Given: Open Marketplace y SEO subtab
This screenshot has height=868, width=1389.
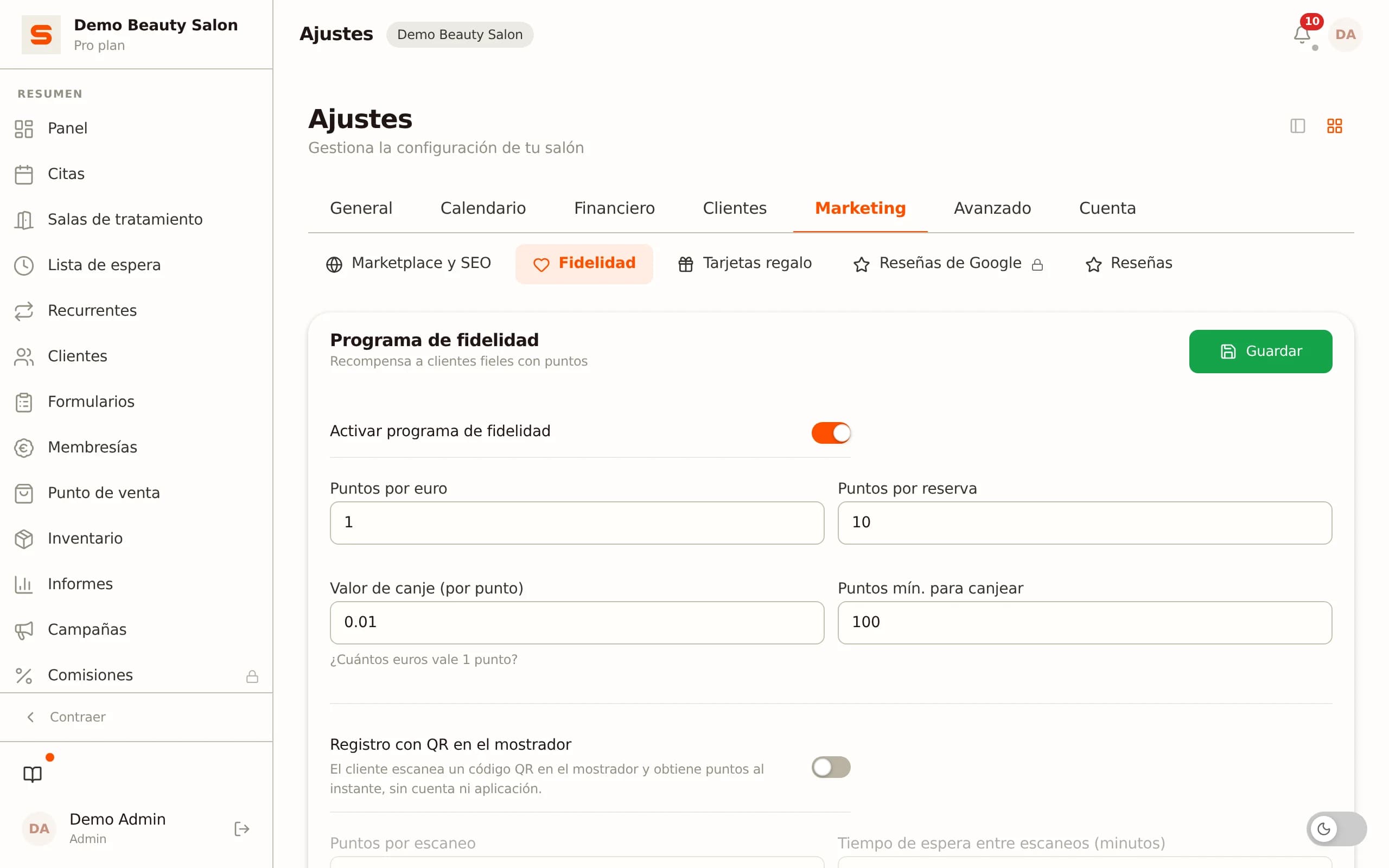Looking at the screenshot, I should point(408,264).
